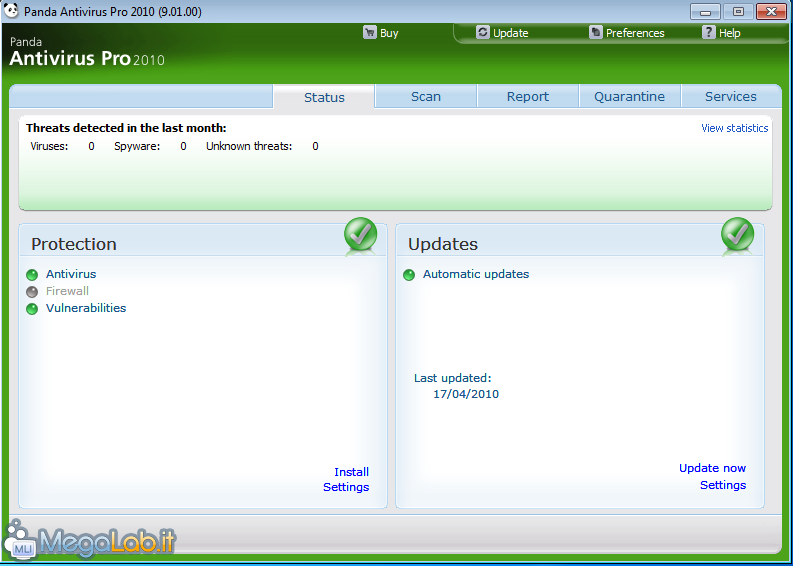Click the green dot beside Automatic updates
This screenshot has width=793, height=566.
pos(409,275)
